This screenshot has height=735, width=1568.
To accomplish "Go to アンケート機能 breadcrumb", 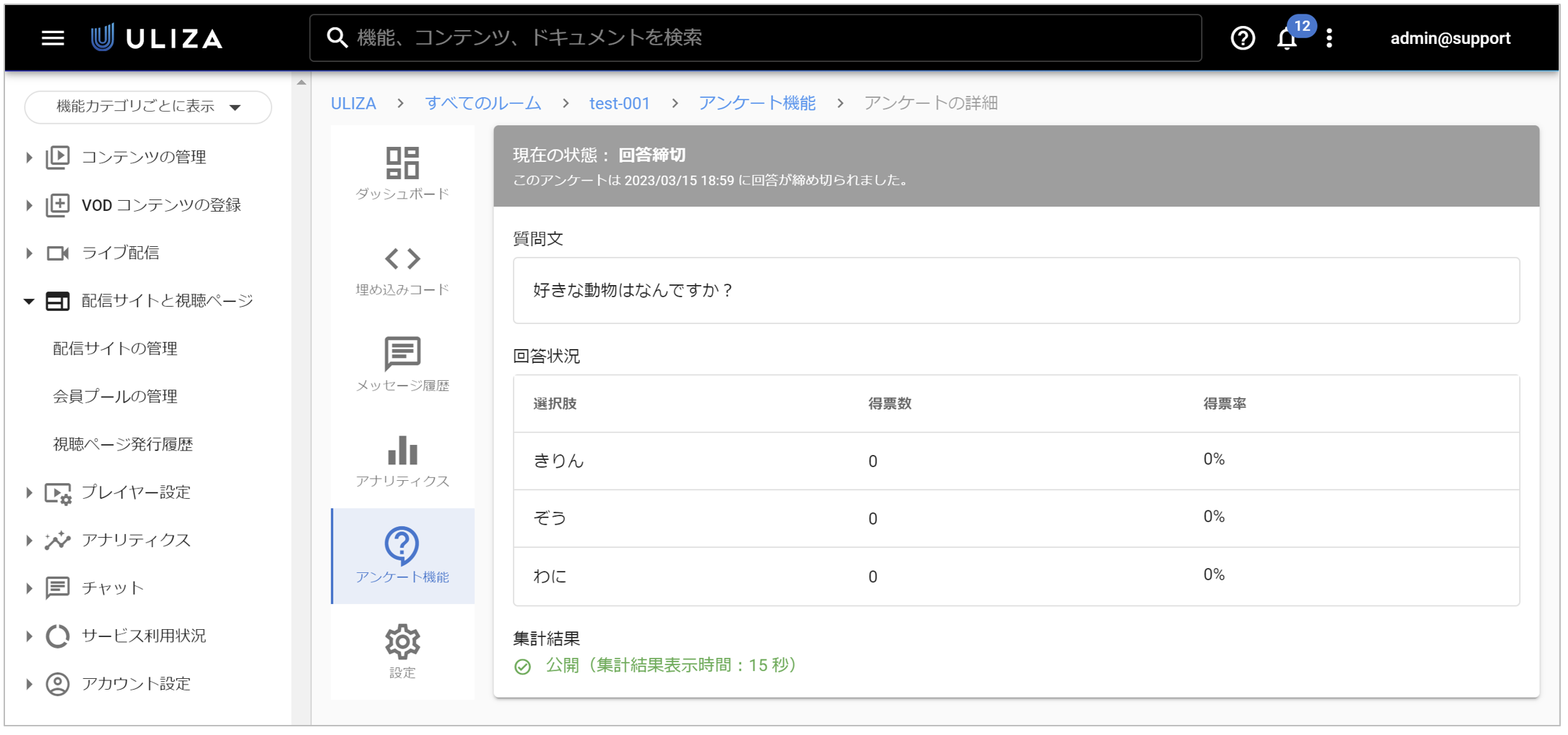I will tap(757, 104).
